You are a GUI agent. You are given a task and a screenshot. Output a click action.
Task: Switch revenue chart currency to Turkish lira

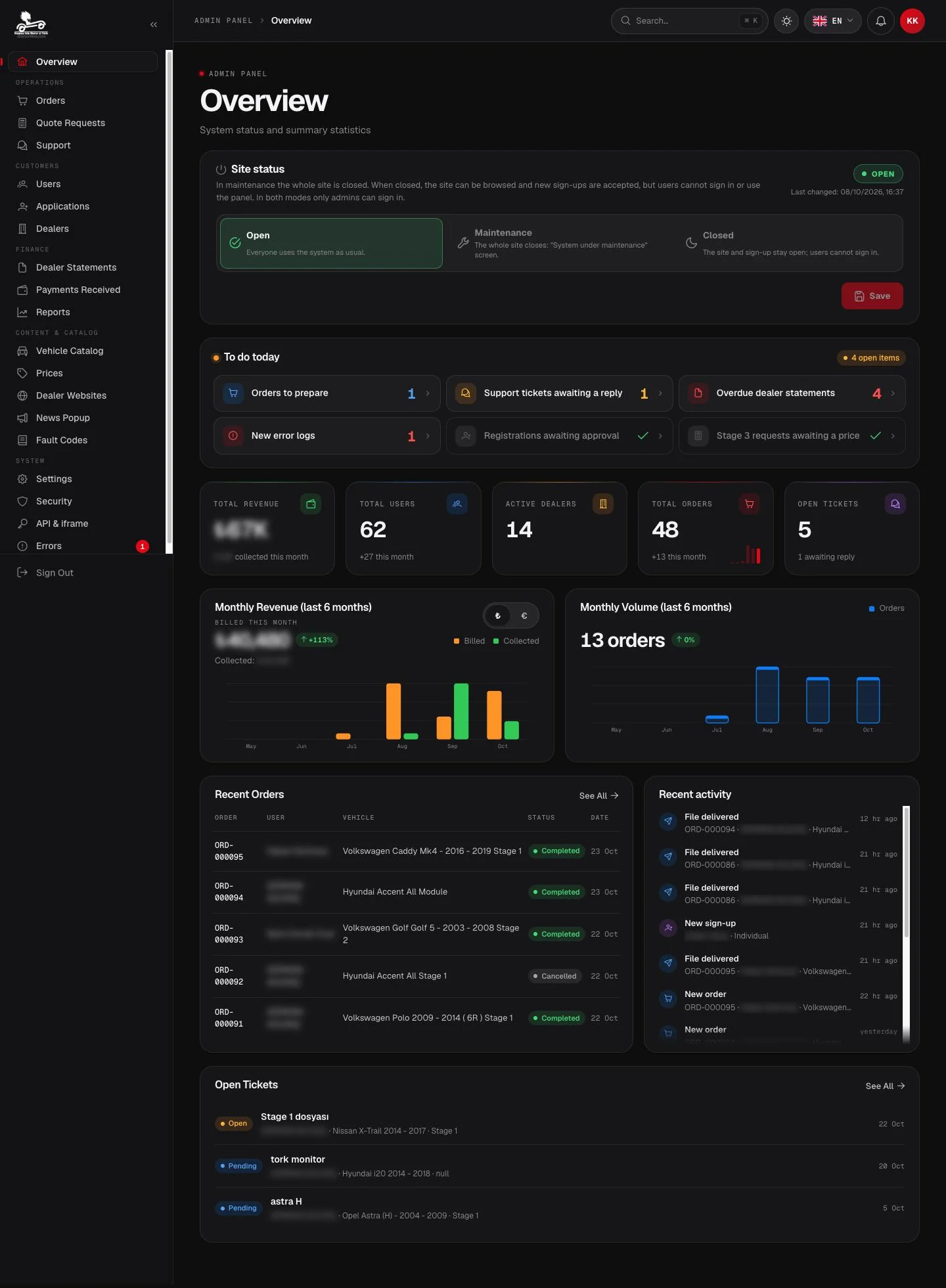point(498,616)
